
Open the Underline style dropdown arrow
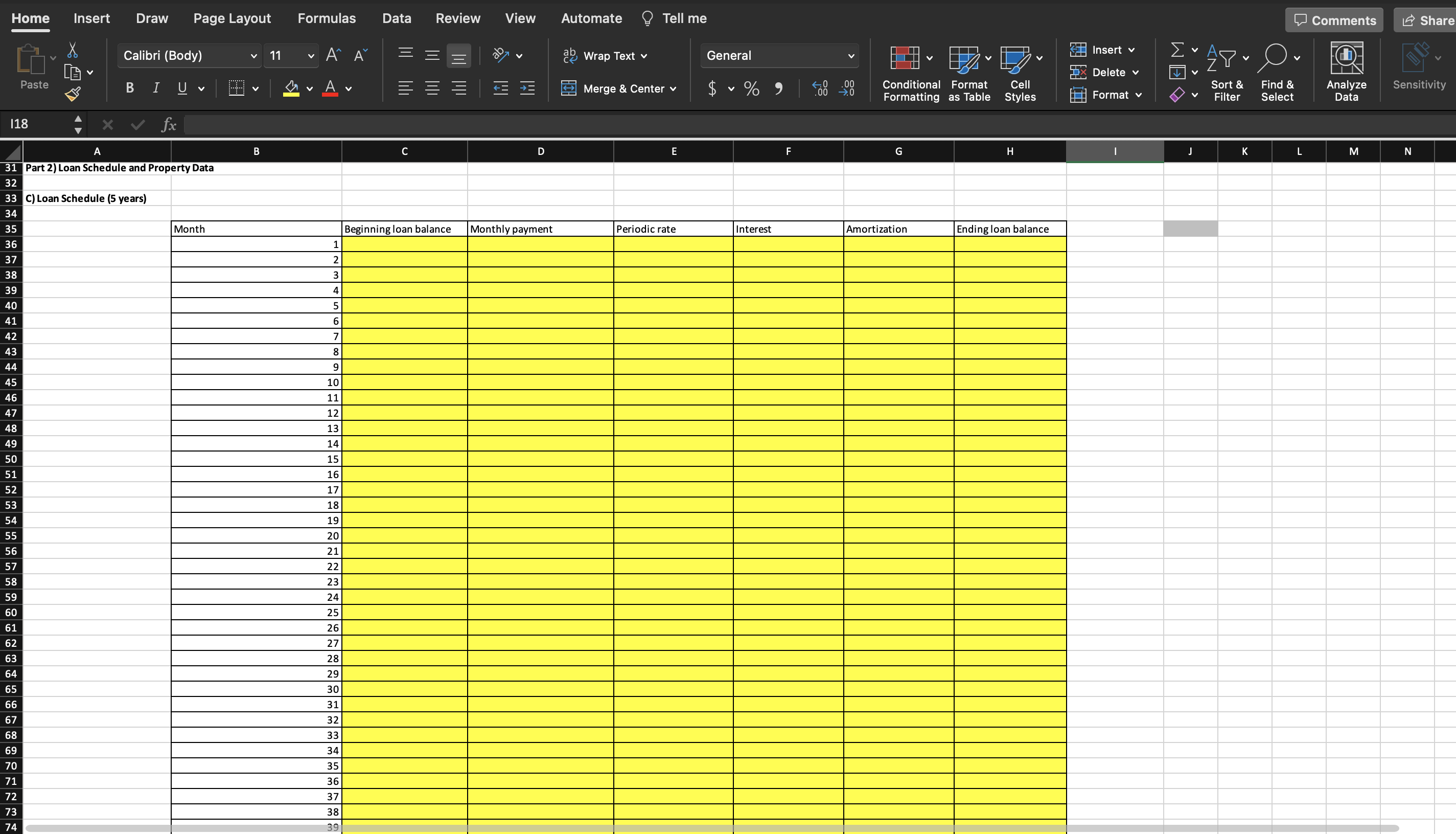point(201,89)
